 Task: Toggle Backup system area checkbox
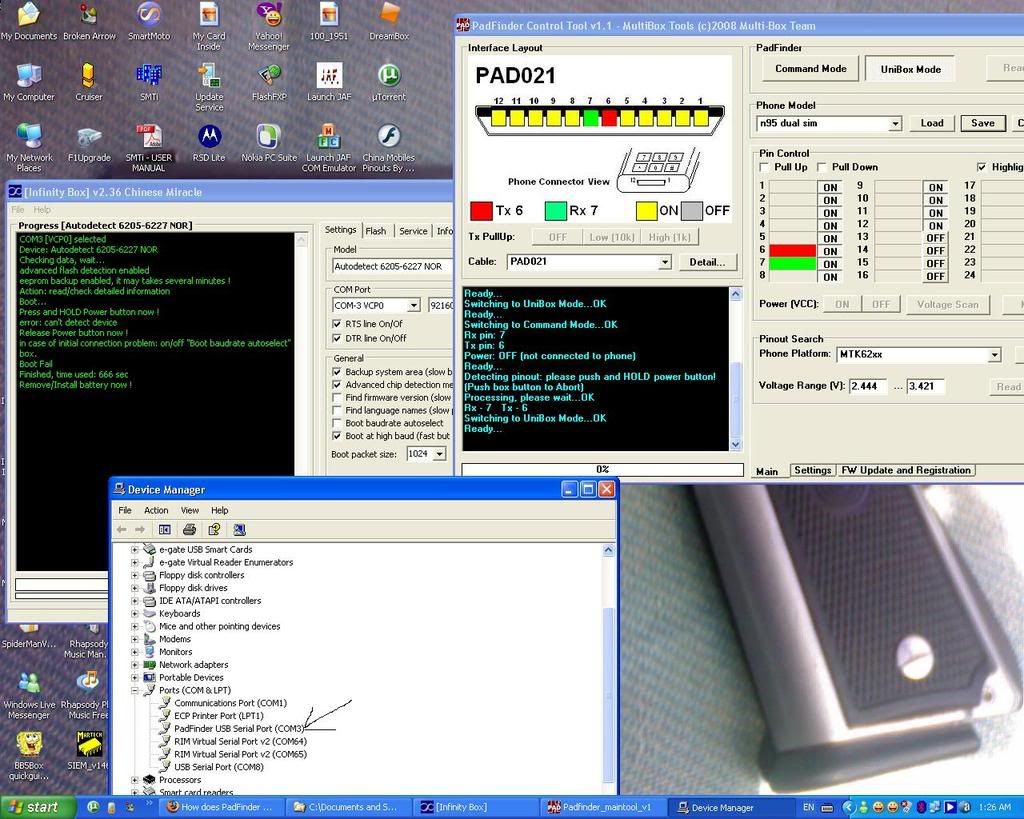coord(337,372)
